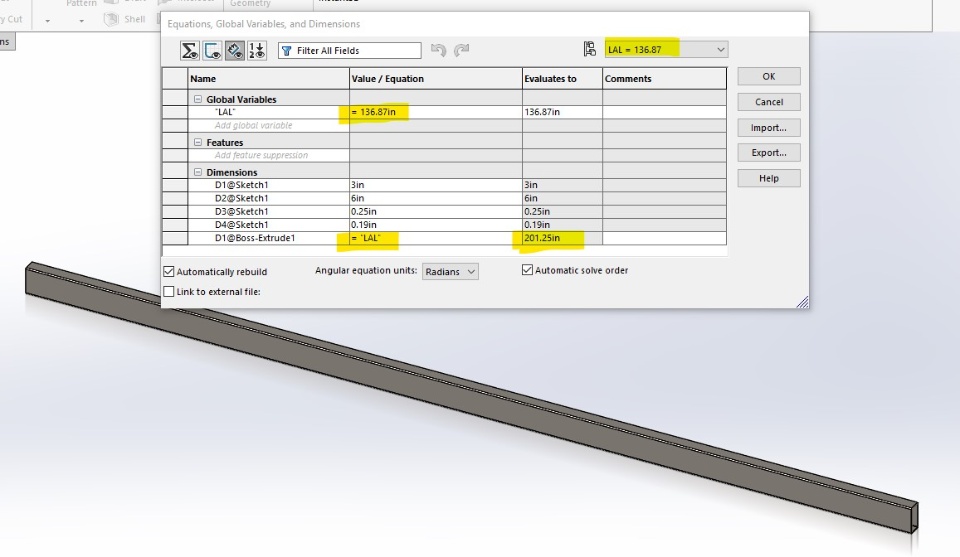Image resolution: width=960 pixels, height=557 pixels.
Task: Collapse the Global Variables section
Action: 198,99
